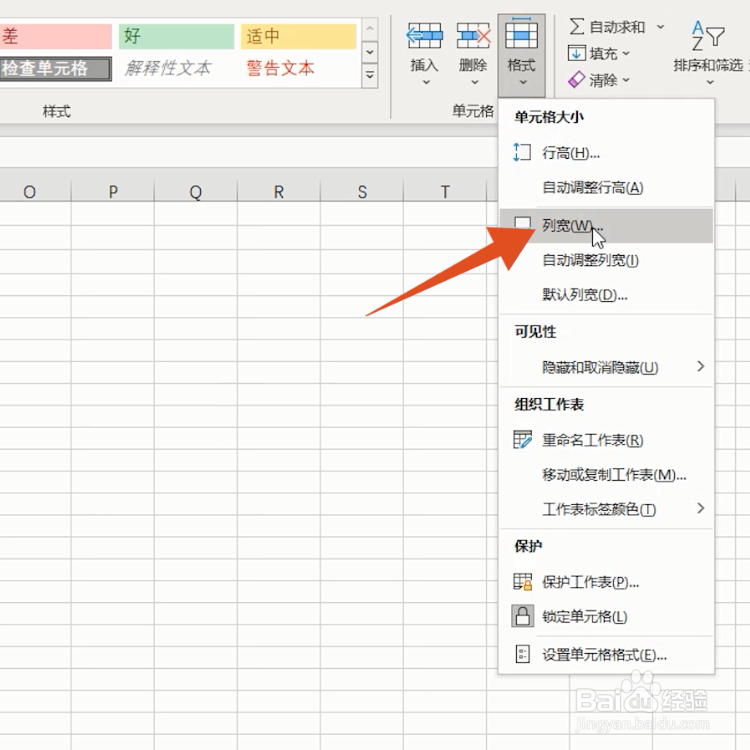Viewport: 750px width, 750px height.
Task: Click the AutoSum sigma icon
Action: pyautogui.click(x=577, y=26)
